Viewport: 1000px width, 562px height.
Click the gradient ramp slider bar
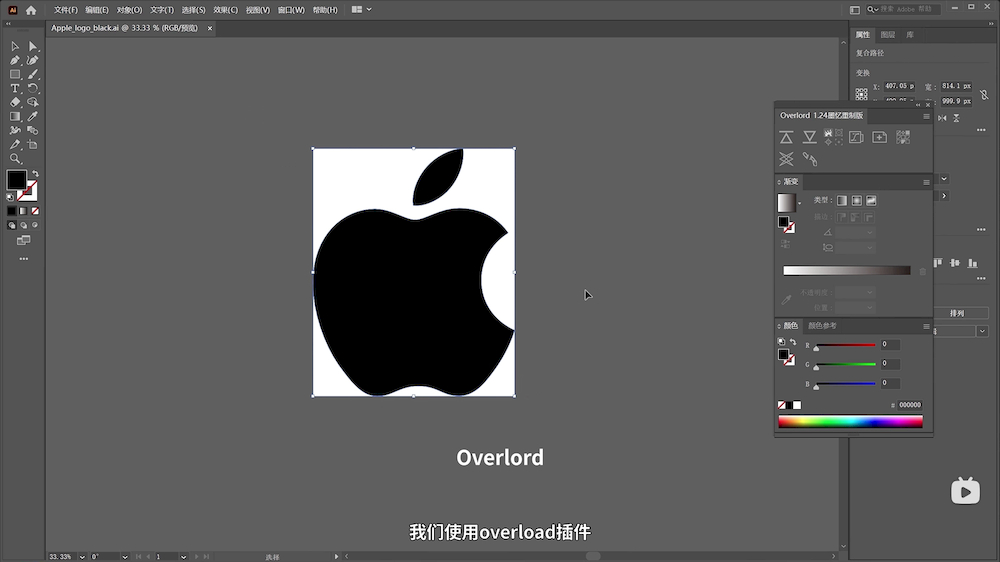pos(846,270)
